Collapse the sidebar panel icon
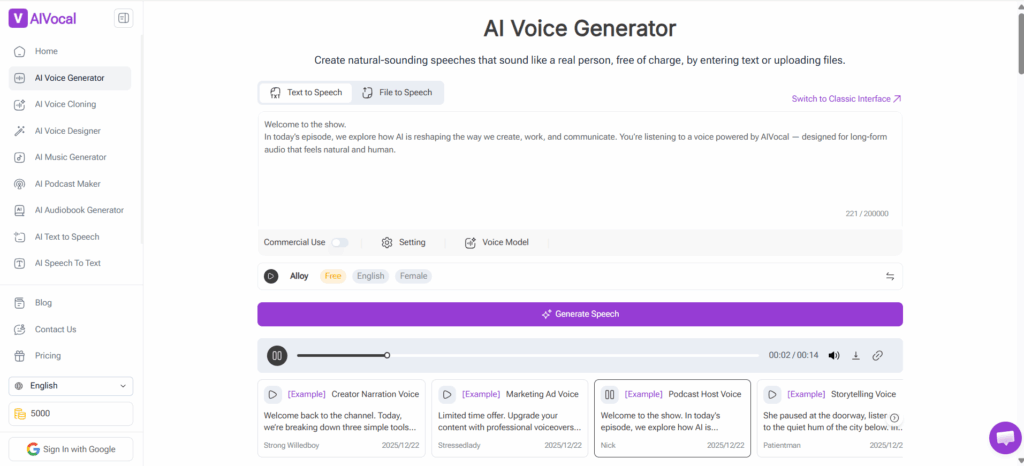Viewport: 1024px width, 466px height. click(123, 19)
